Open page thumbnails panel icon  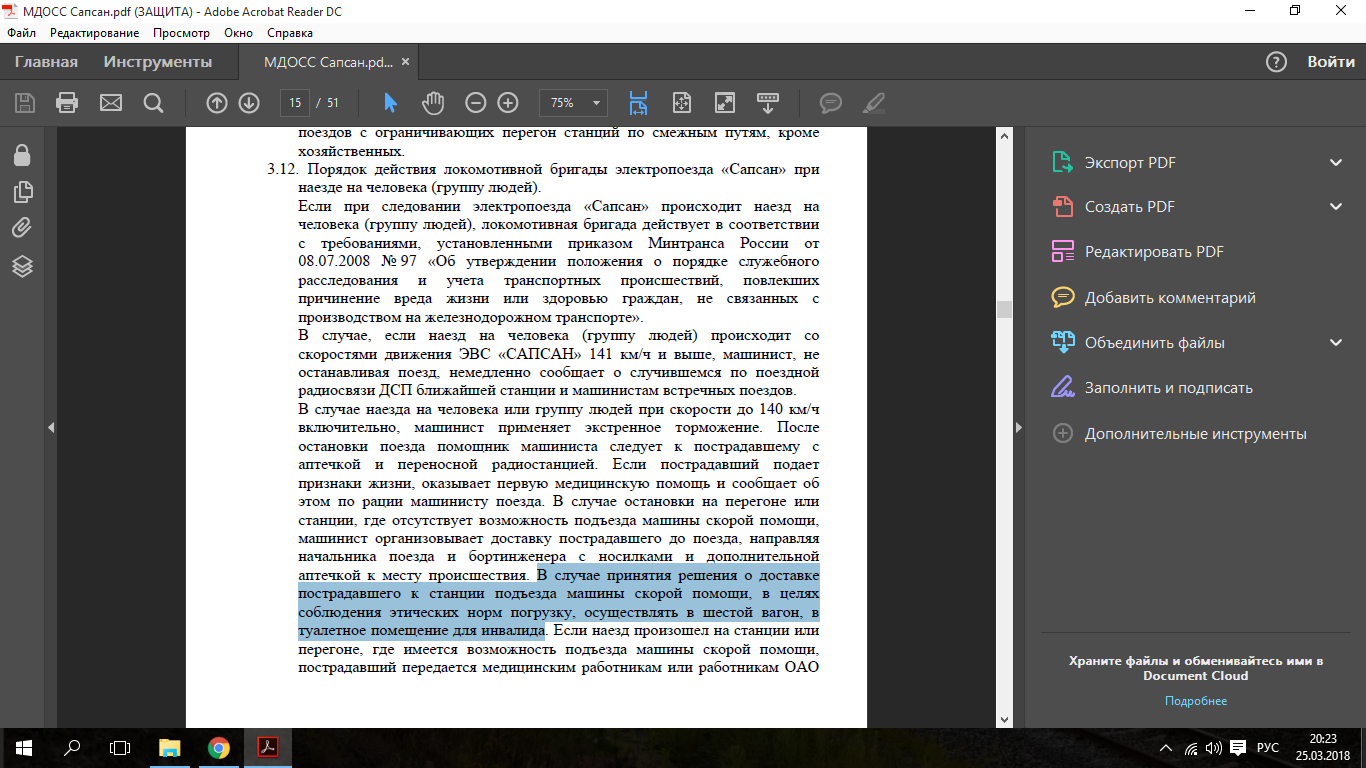coord(22,192)
